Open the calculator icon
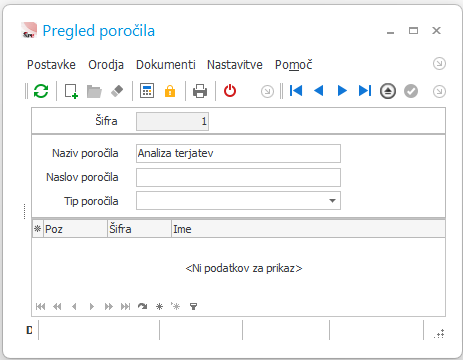 coord(147,91)
